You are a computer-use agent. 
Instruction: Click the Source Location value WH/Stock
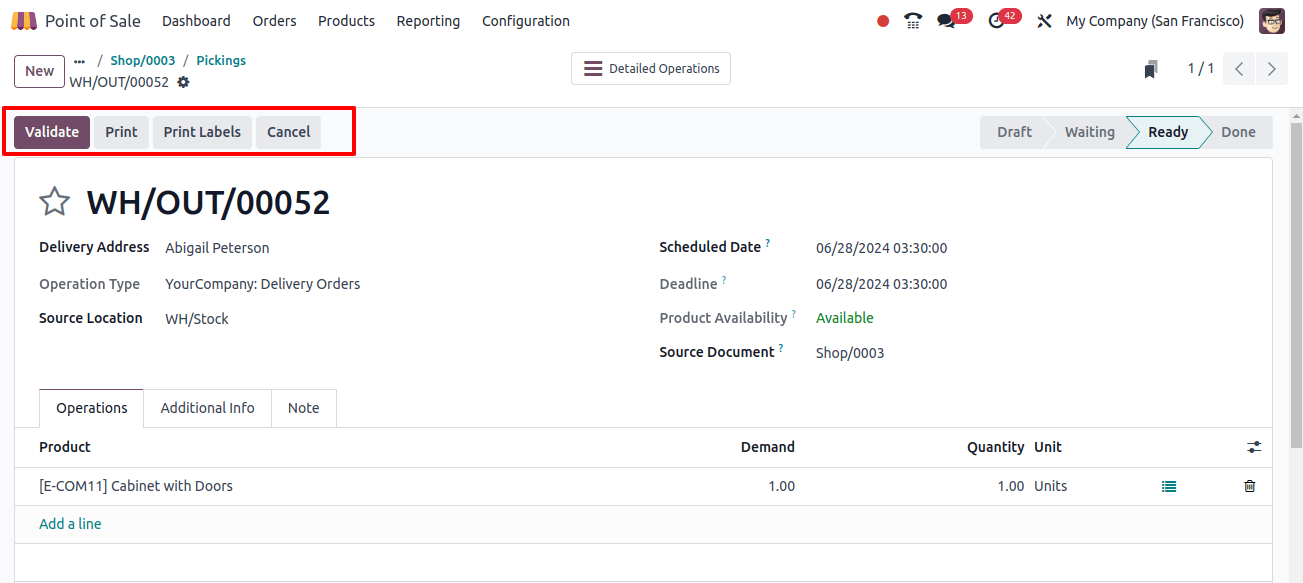click(x=197, y=319)
